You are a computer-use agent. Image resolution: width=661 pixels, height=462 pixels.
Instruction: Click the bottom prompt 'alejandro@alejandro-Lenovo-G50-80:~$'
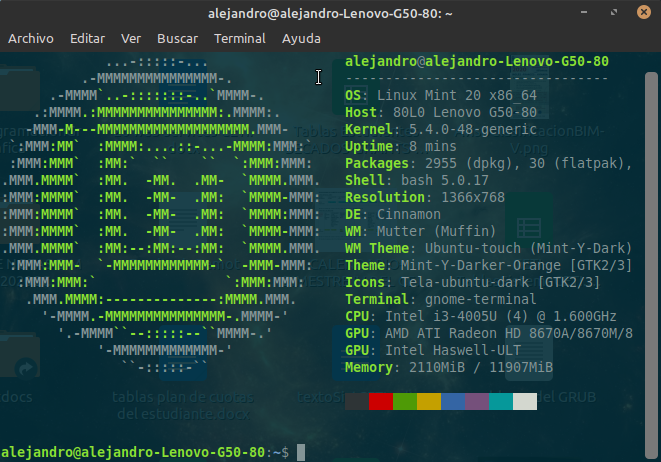tap(145, 453)
